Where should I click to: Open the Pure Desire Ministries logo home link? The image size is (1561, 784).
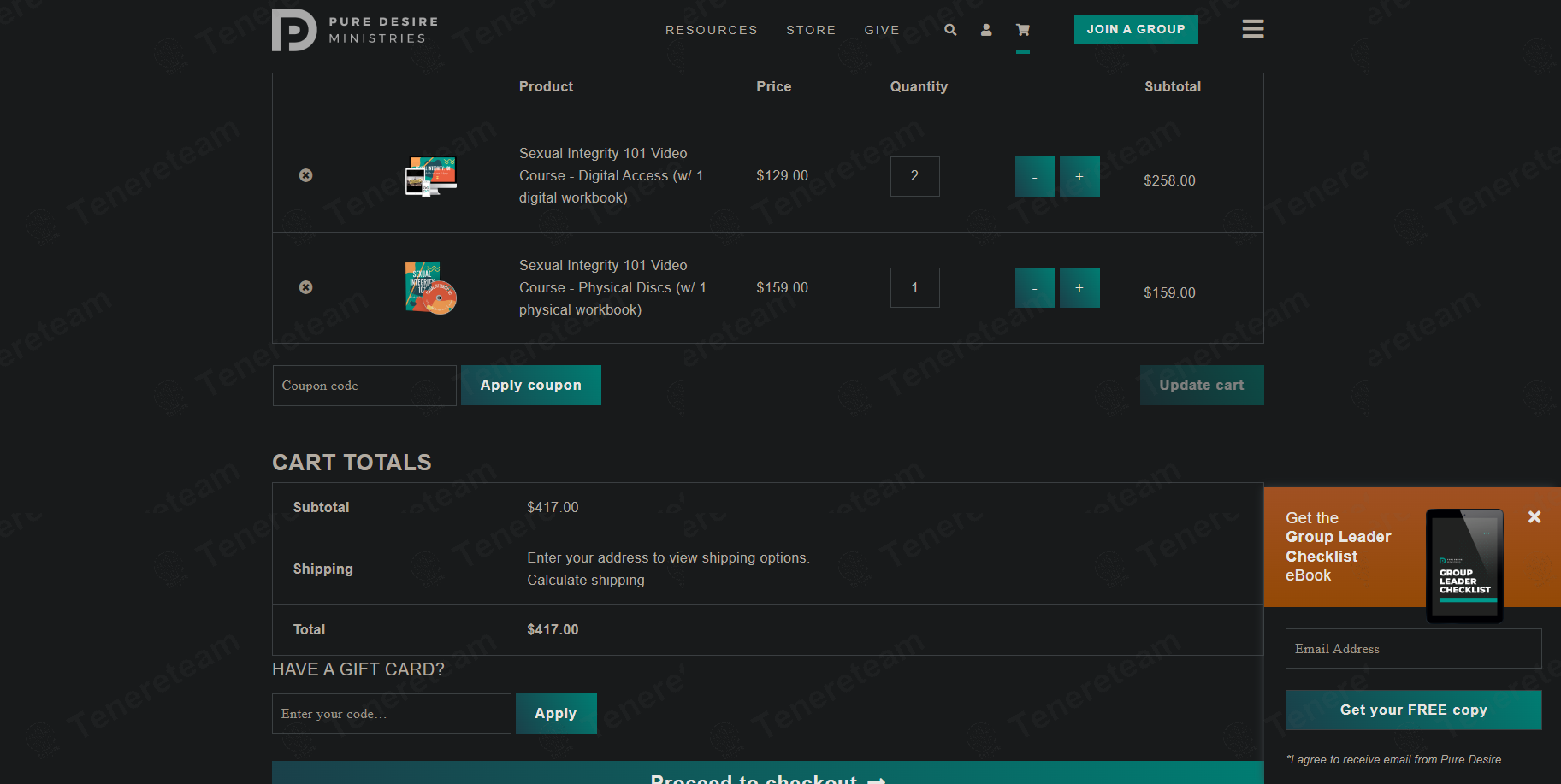pos(355,30)
